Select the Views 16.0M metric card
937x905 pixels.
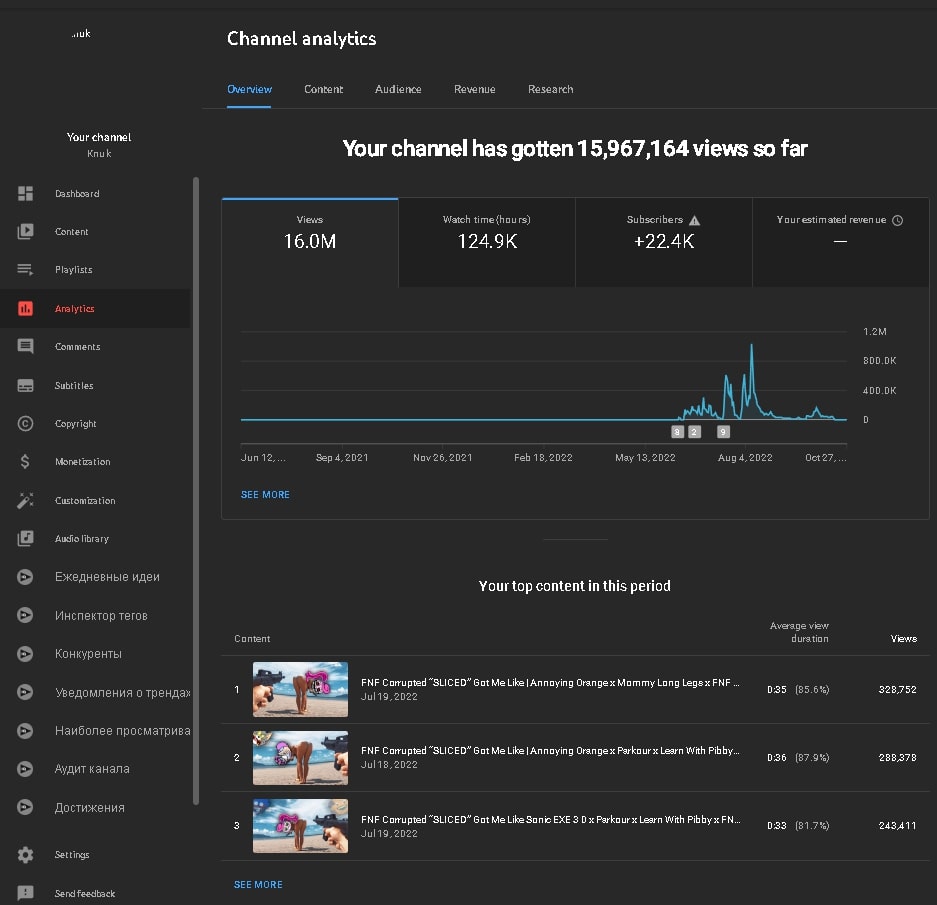310,243
